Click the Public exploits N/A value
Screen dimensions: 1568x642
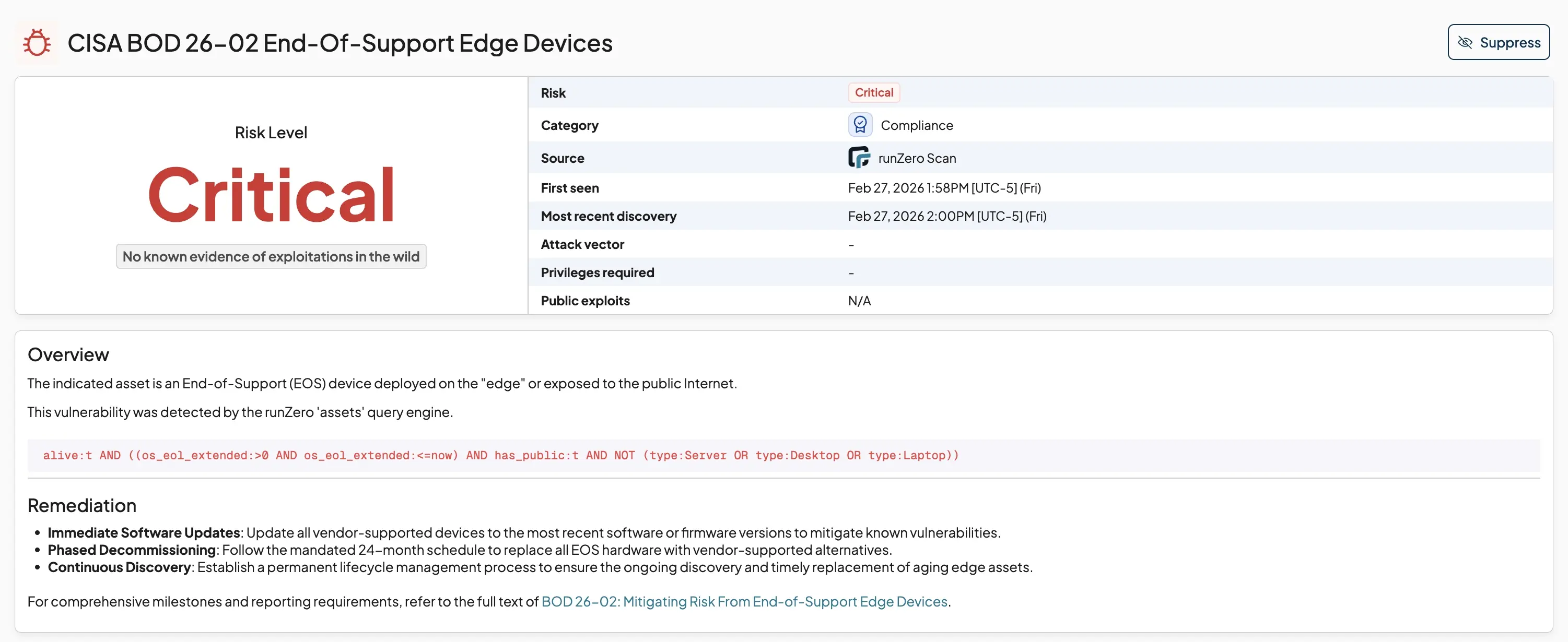[859, 301]
